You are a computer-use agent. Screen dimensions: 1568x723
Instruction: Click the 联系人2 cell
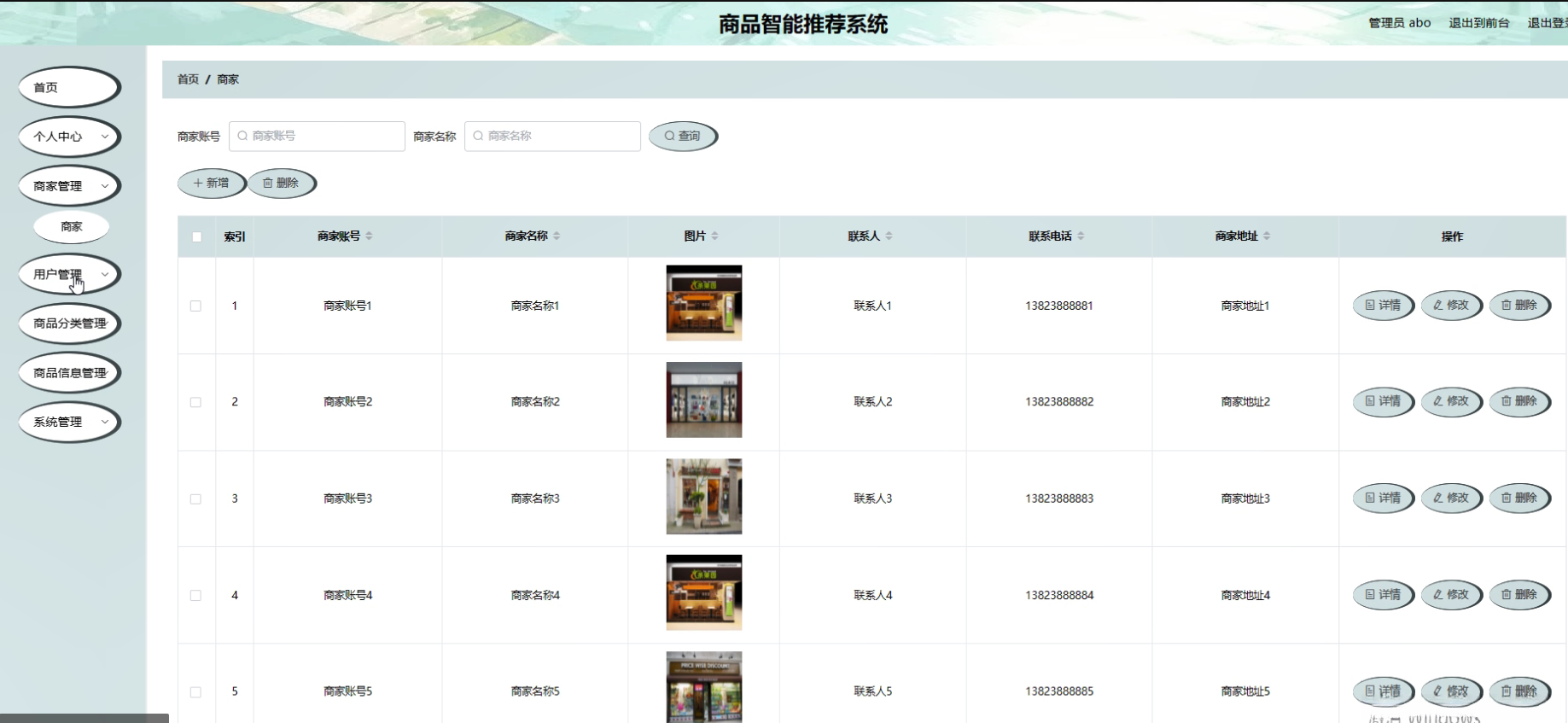pos(873,402)
